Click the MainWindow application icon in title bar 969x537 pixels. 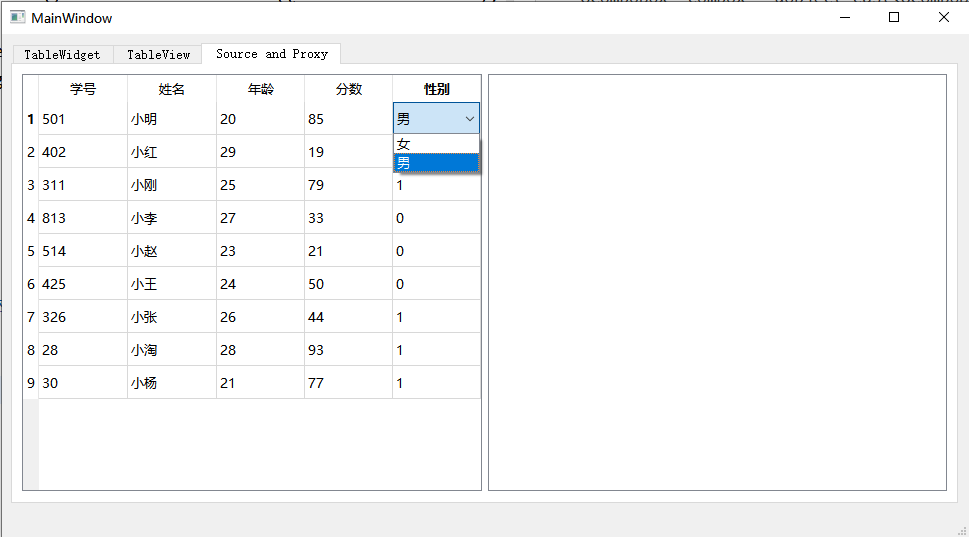(17, 18)
